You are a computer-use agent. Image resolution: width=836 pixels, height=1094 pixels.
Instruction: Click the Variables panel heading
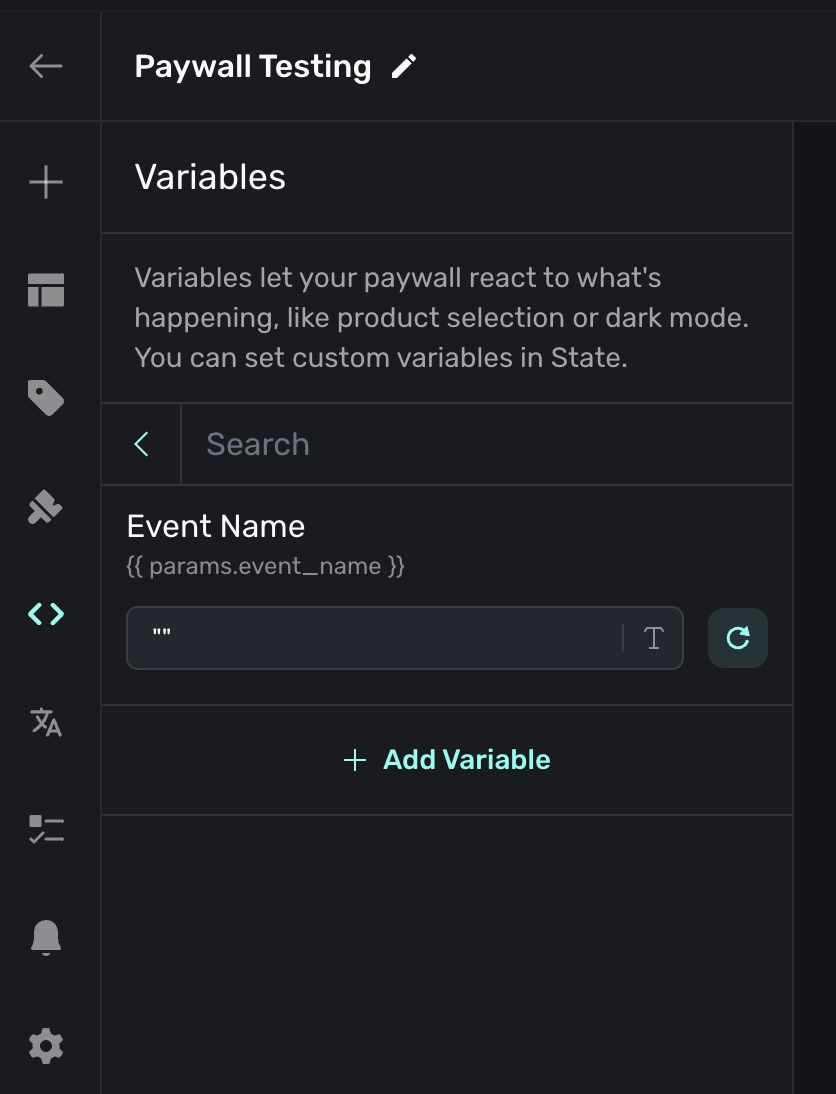pos(210,177)
